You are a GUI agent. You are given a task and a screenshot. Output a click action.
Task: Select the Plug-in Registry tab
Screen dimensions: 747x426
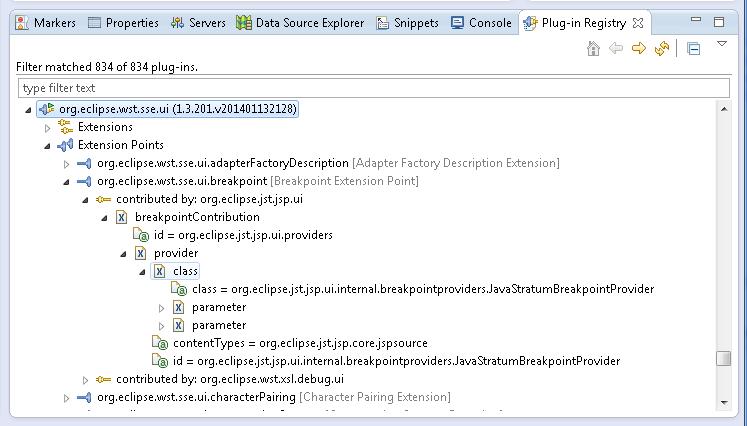[584, 23]
